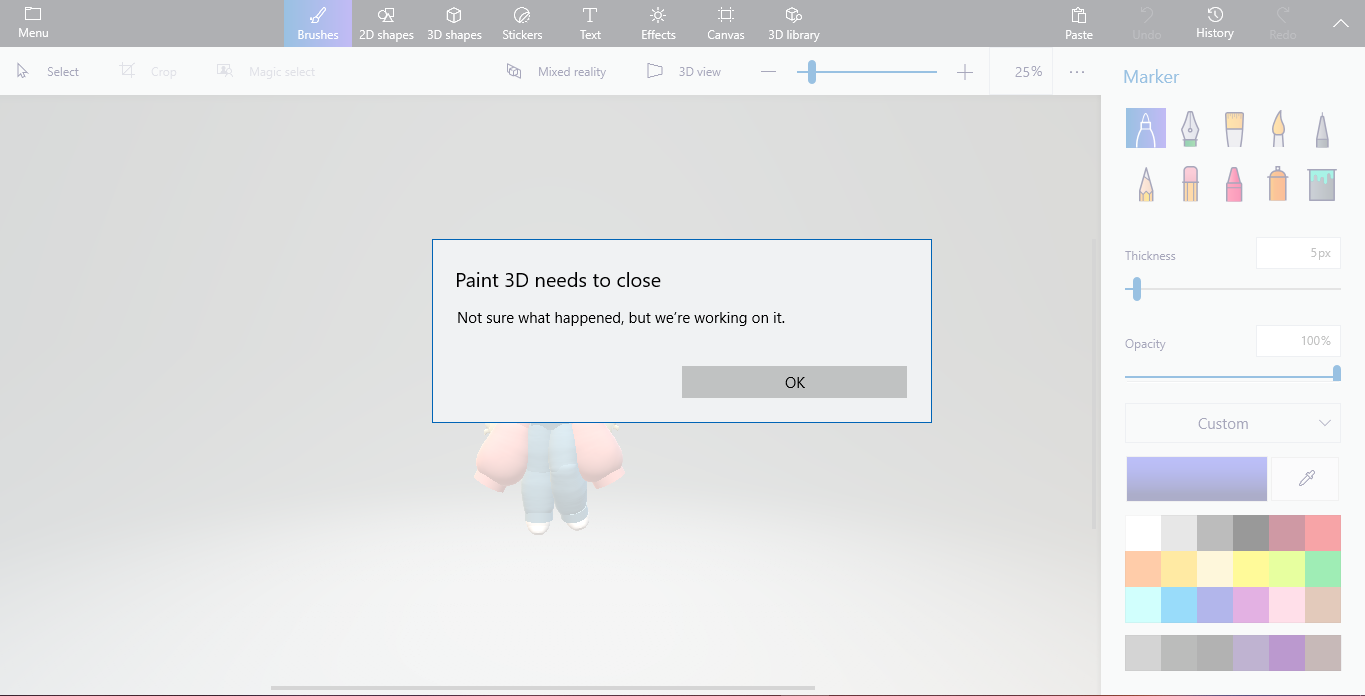Open the Menu folder button
The height and width of the screenshot is (696, 1365).
(33, 23)
